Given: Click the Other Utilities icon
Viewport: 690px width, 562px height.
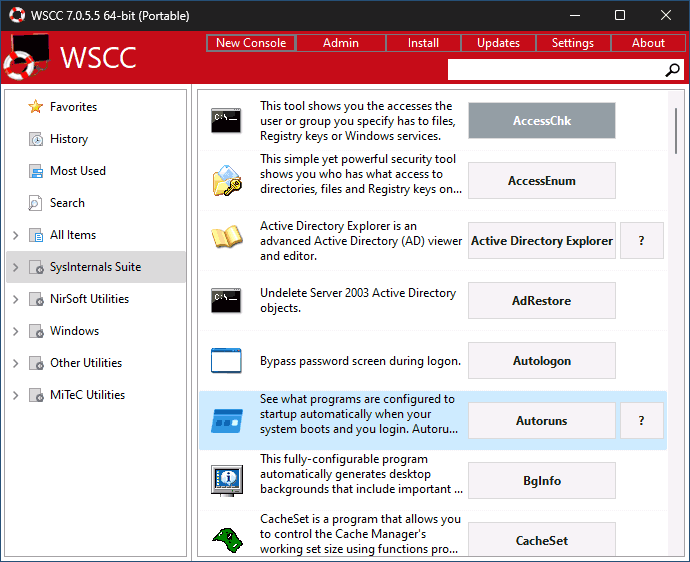Looking at the screenshot, I should tap(36, 363).
